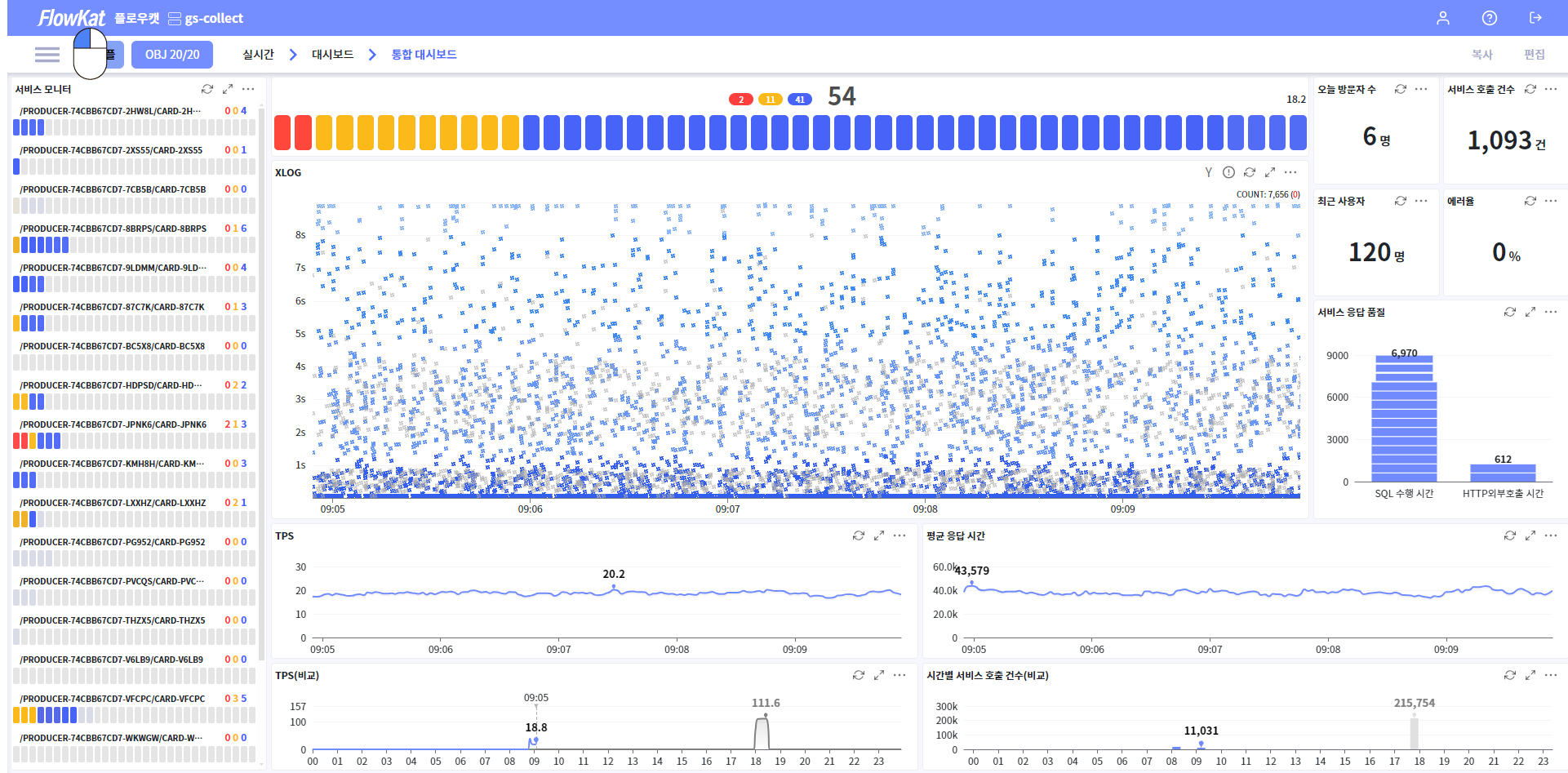1568x773 pixels.
Task: Open help via question mark icon
Action: click(x=1489, y=18)
